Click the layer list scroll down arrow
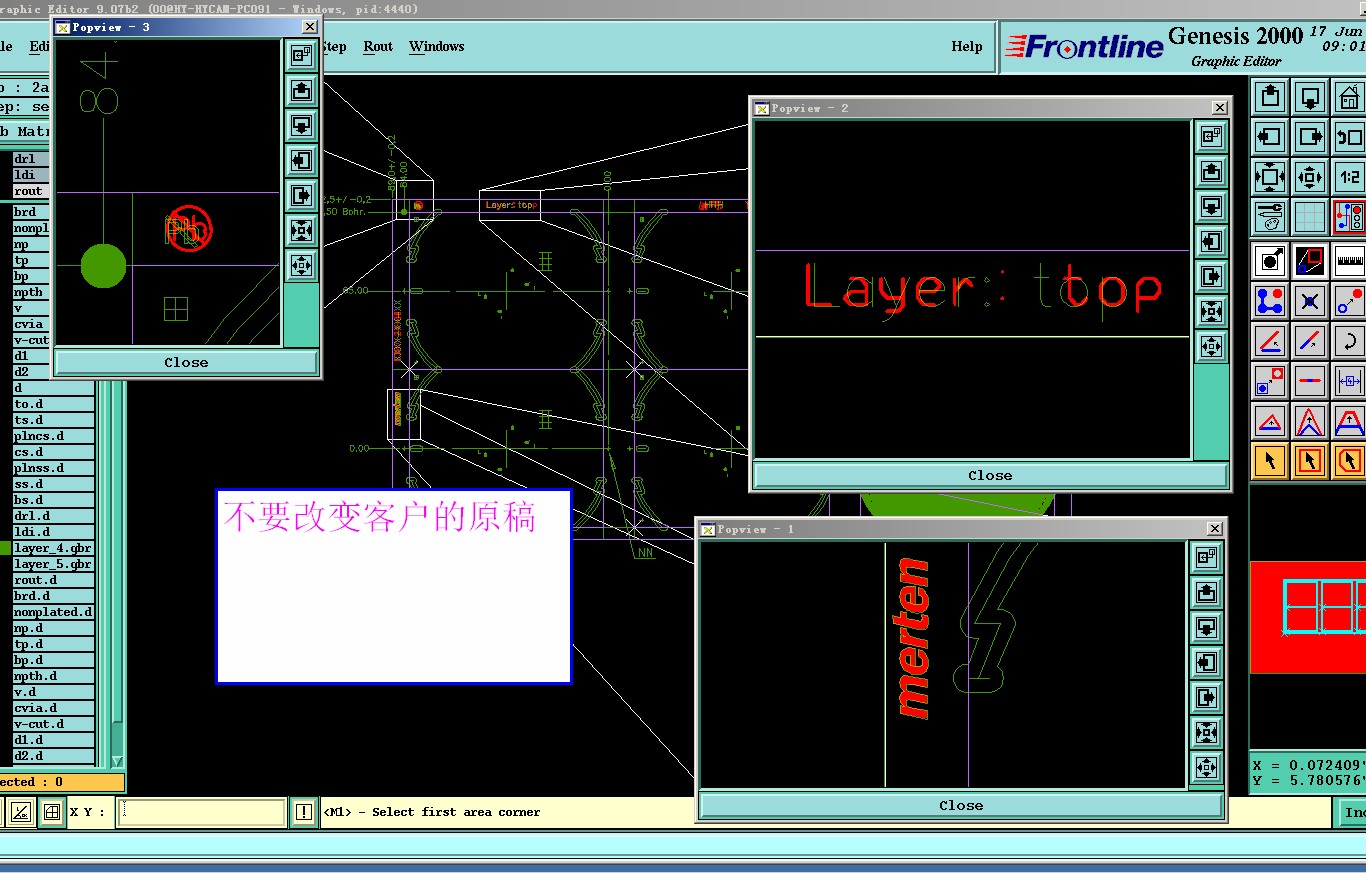This screenshot has height=874, width=1366. point(117,761)
